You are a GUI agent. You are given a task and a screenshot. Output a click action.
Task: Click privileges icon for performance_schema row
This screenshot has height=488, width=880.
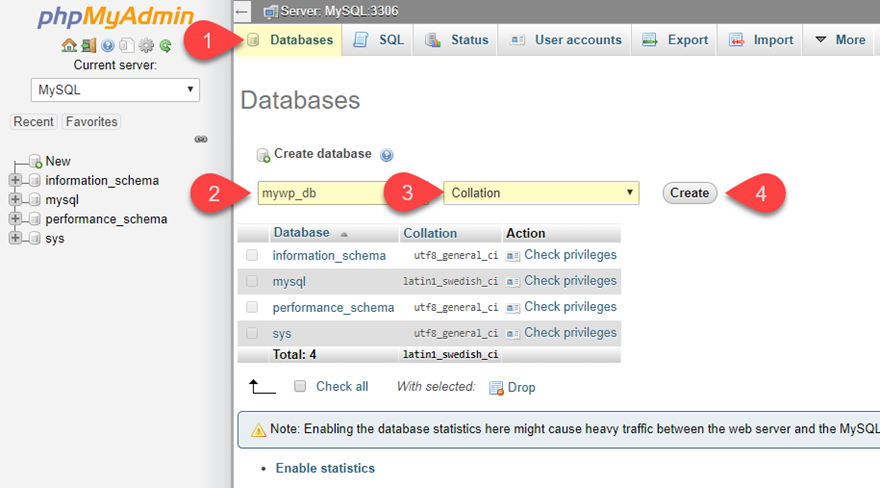point(512,308)
